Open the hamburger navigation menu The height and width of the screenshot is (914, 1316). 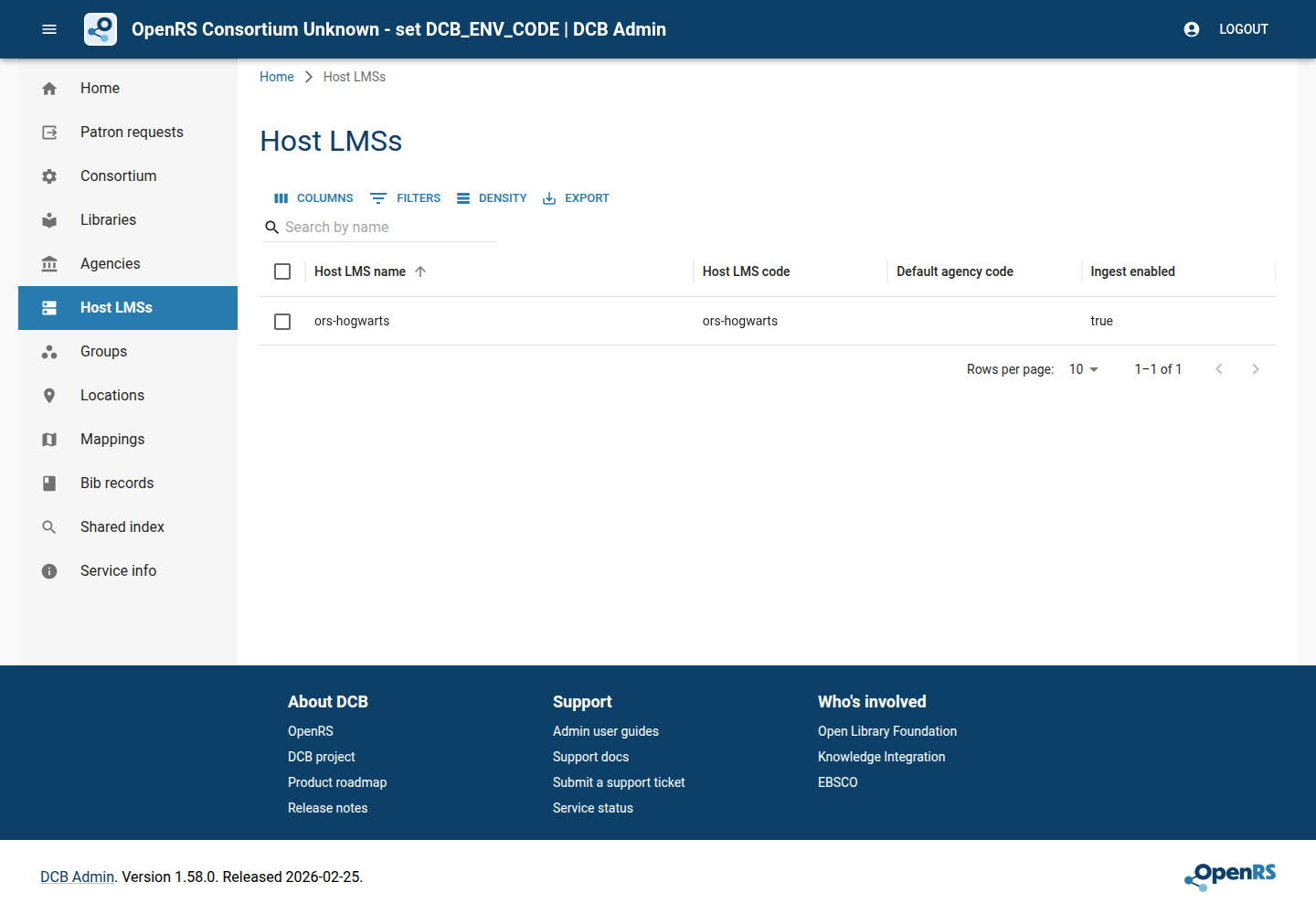pyautogui.click(x=49, y=29)
